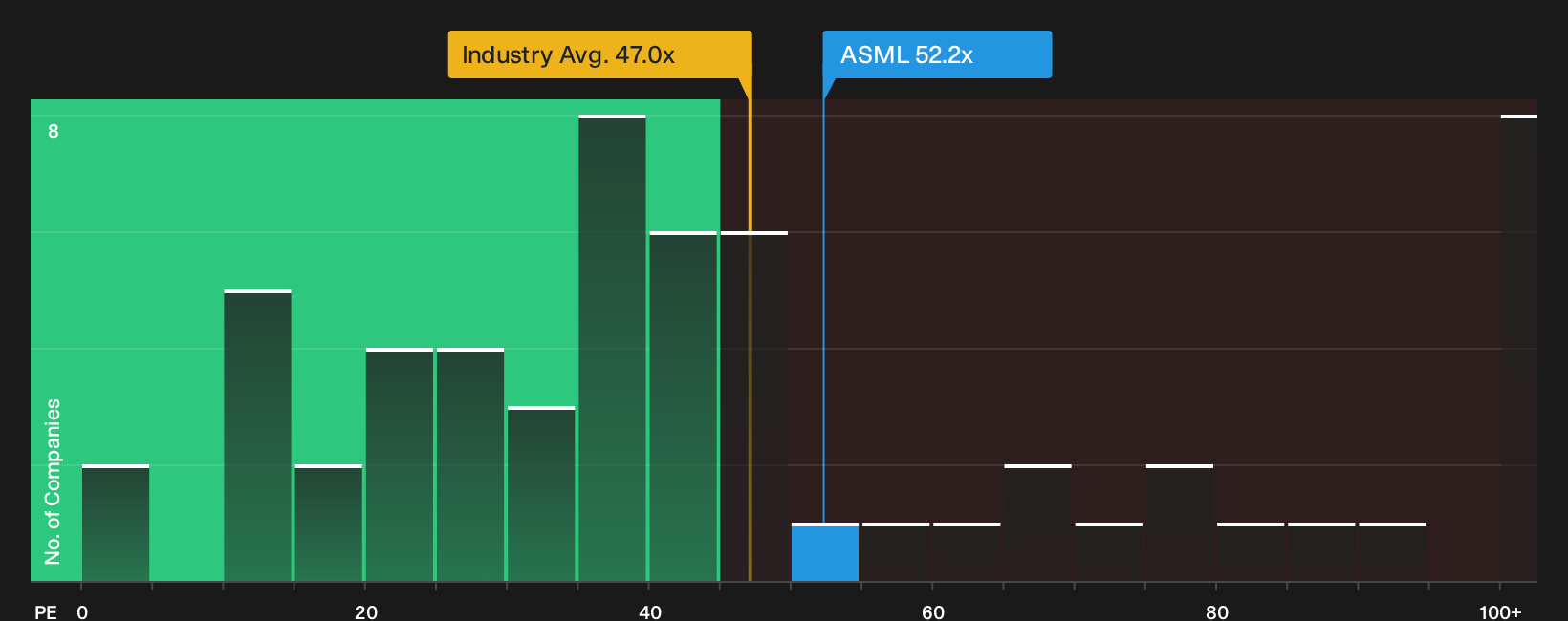This screenshot has height=621, width=1568.
Task: Click the 100+ PE bar
Action: point(1519,348)
